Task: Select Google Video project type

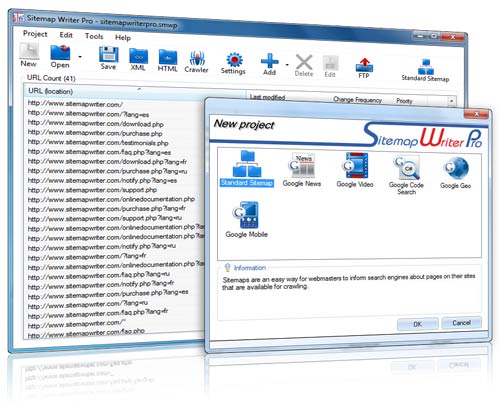Action: tap(355, 170)
